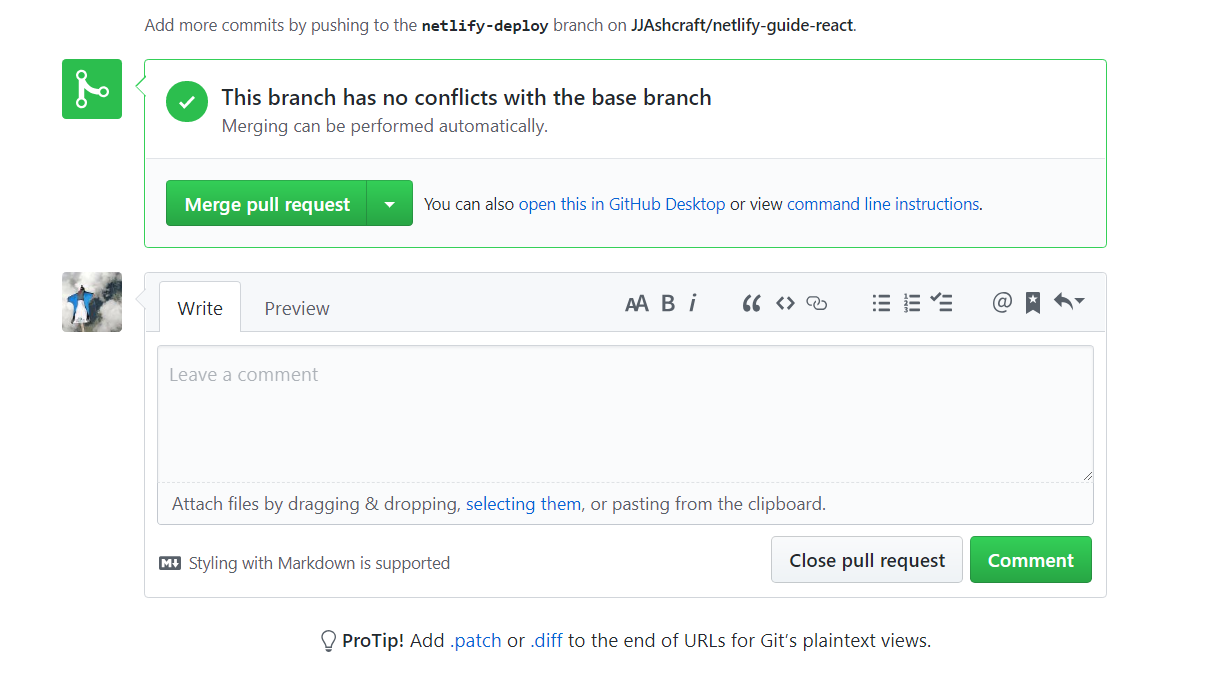Apply bold formatting to comment
The image size is (1217, 695).
click(668, 304)
